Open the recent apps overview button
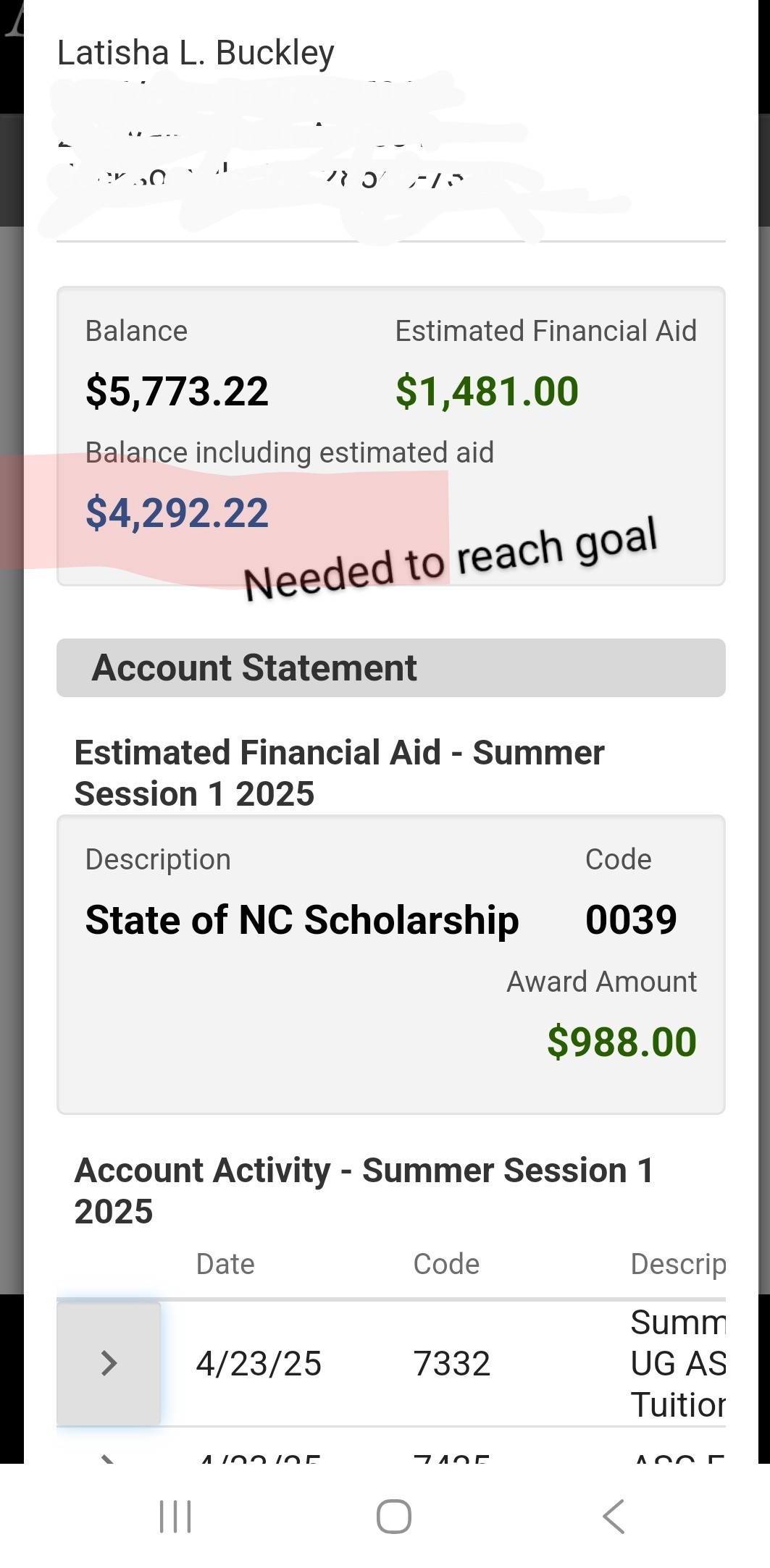Image resolution: width=770 pixels, height=1568 pixels. (175, 1516)
